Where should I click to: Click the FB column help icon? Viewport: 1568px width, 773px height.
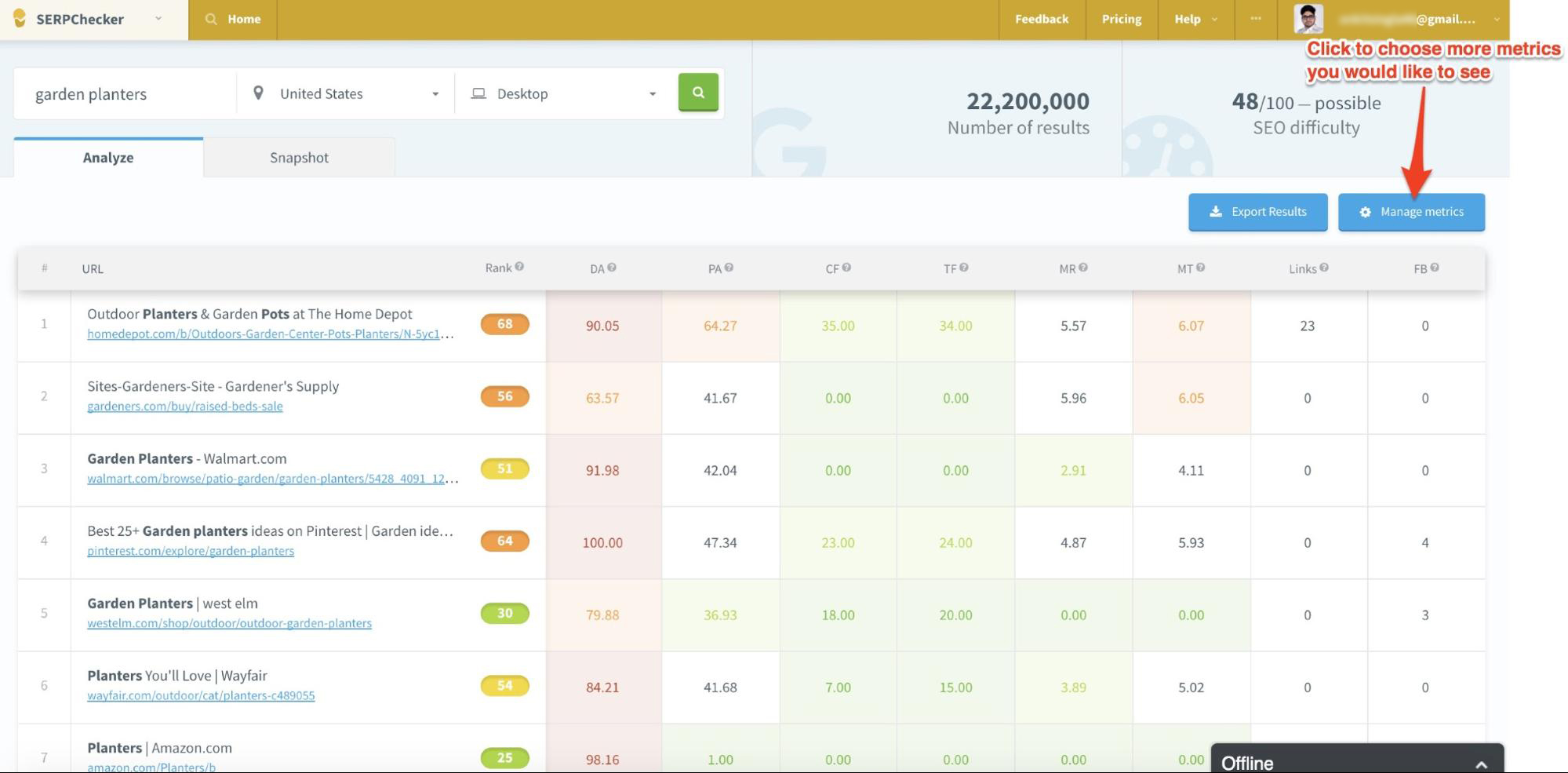[1433, 267]
